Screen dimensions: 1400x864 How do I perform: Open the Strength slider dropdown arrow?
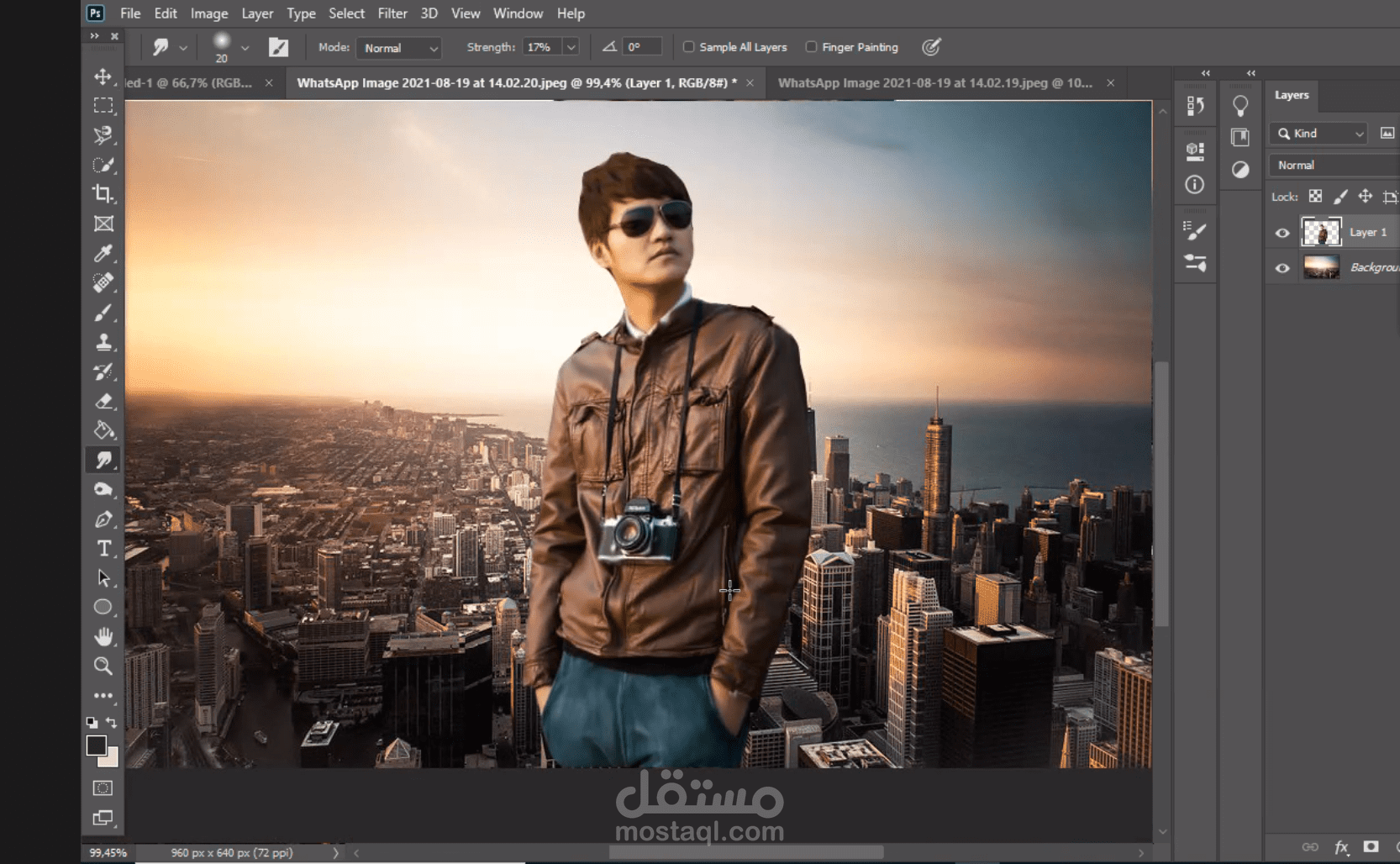click(x=571, y=47)
